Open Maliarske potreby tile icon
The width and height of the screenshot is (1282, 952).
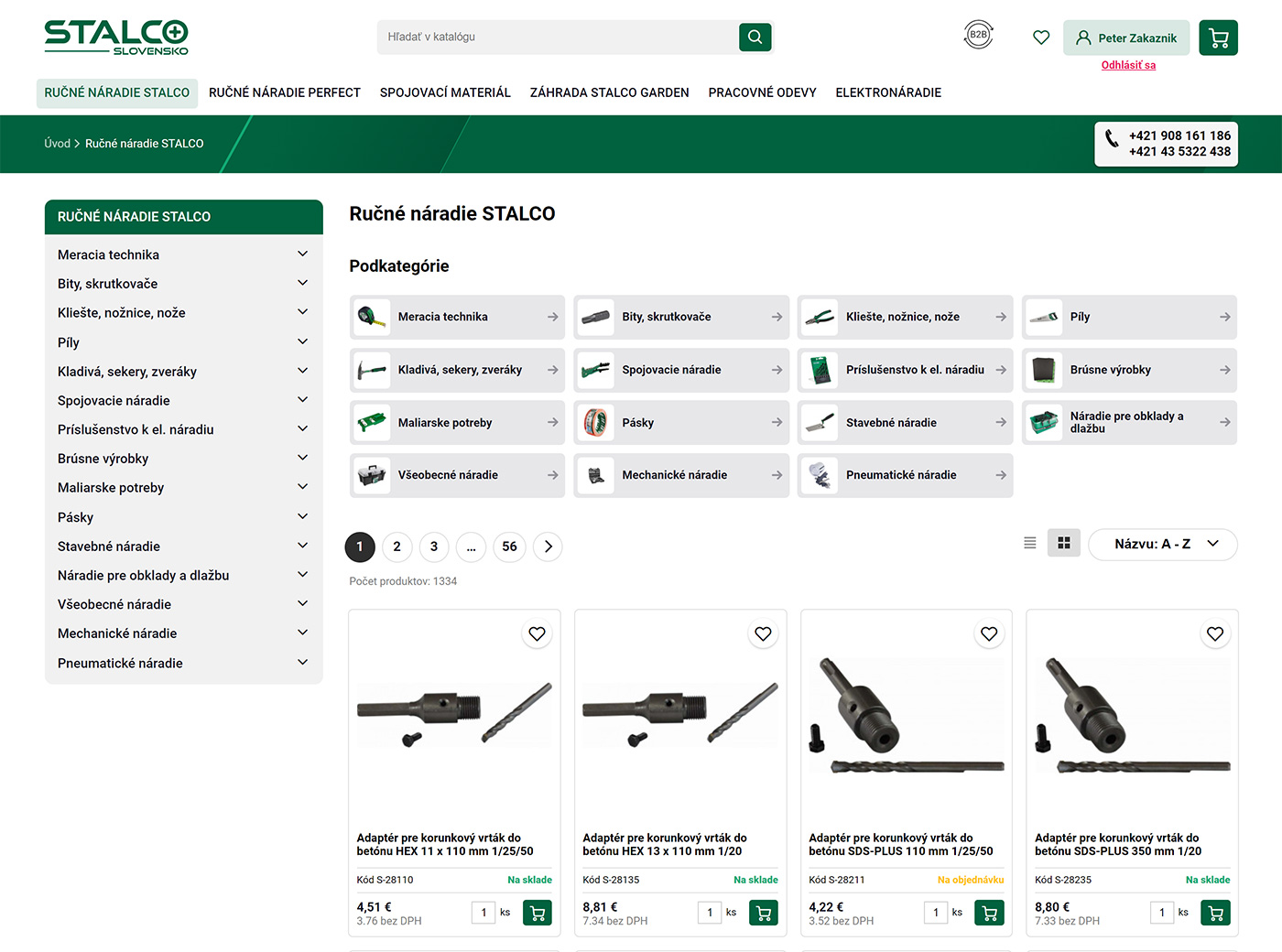(x=372, y=422)
